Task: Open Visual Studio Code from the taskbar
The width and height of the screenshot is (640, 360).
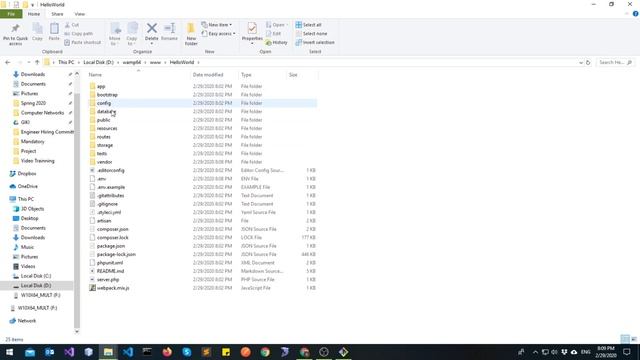Action: pos(128,352)
